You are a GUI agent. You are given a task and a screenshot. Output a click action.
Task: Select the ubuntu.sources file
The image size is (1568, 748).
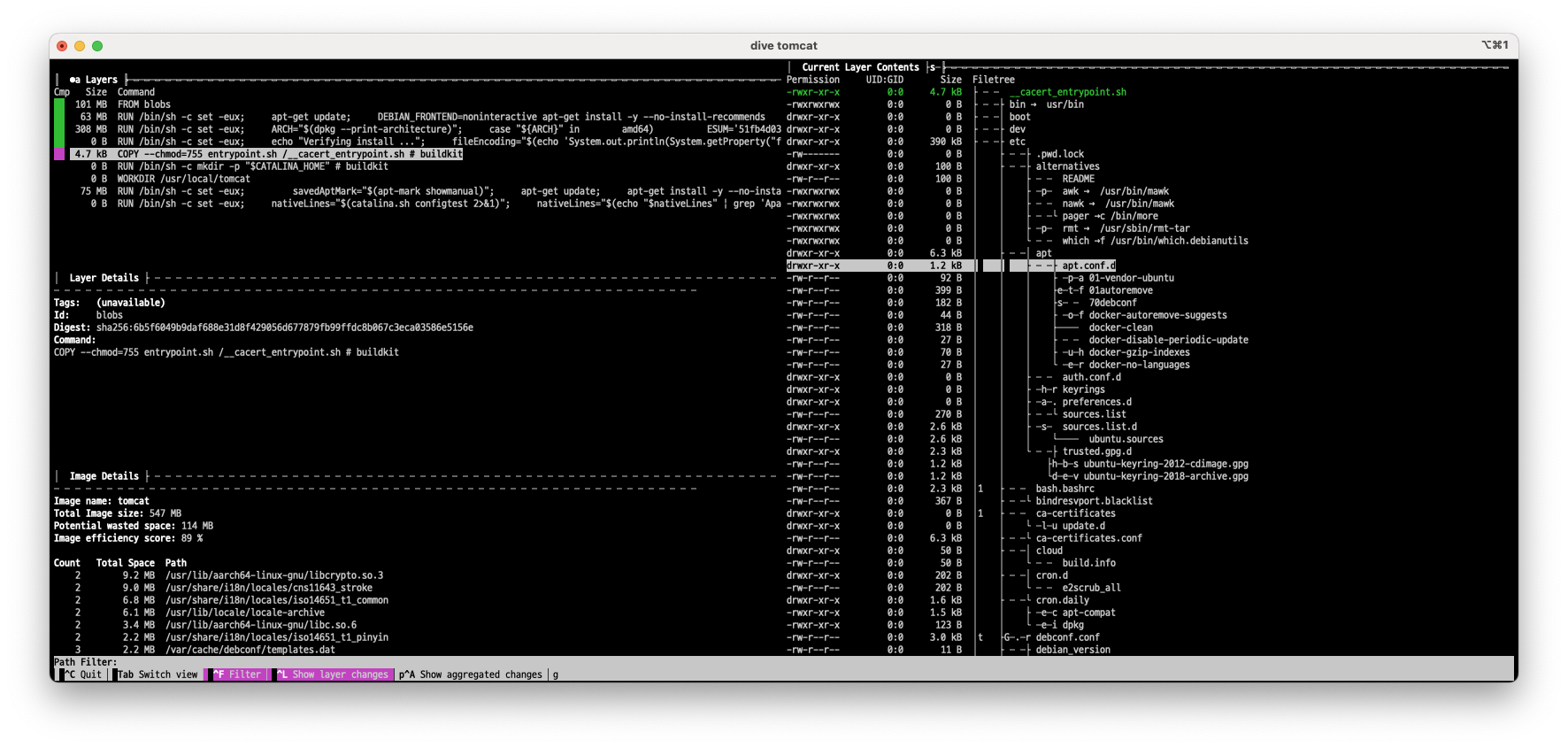[1126, 439]
